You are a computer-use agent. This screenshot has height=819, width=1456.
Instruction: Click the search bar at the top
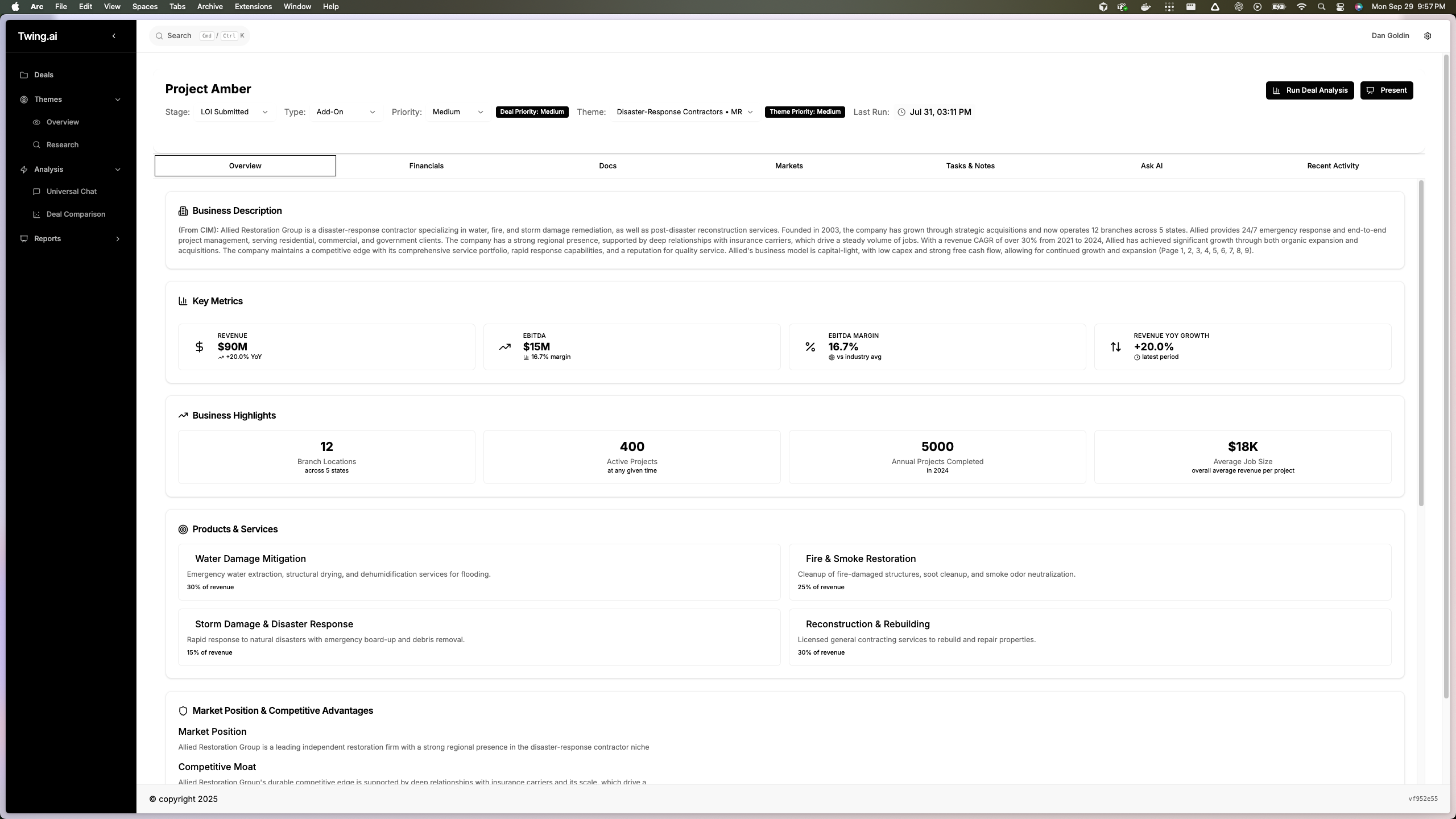(x=199, y=35)
